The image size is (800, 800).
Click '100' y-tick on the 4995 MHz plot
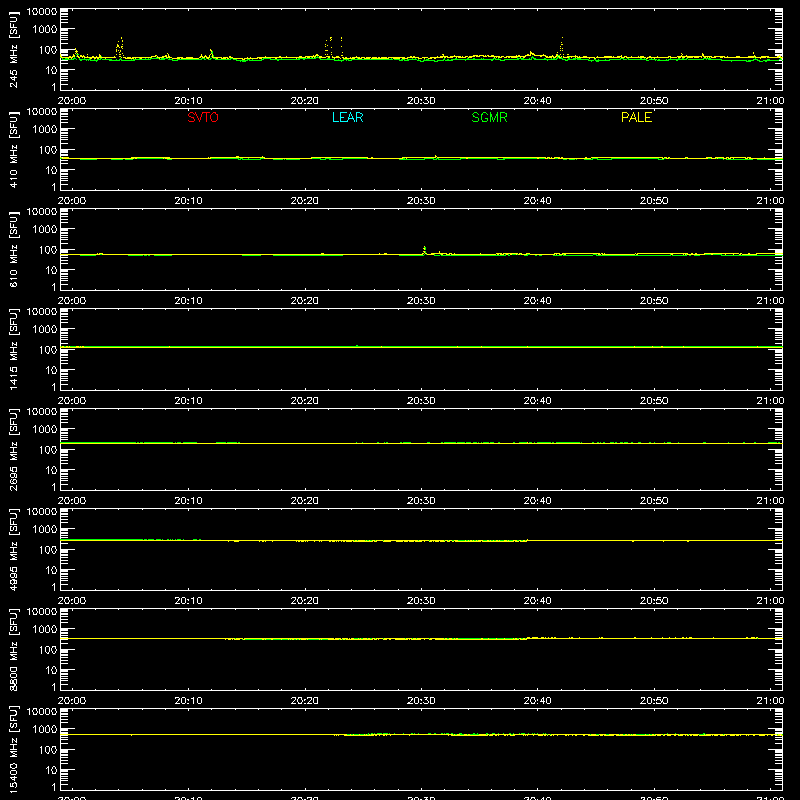48,550
